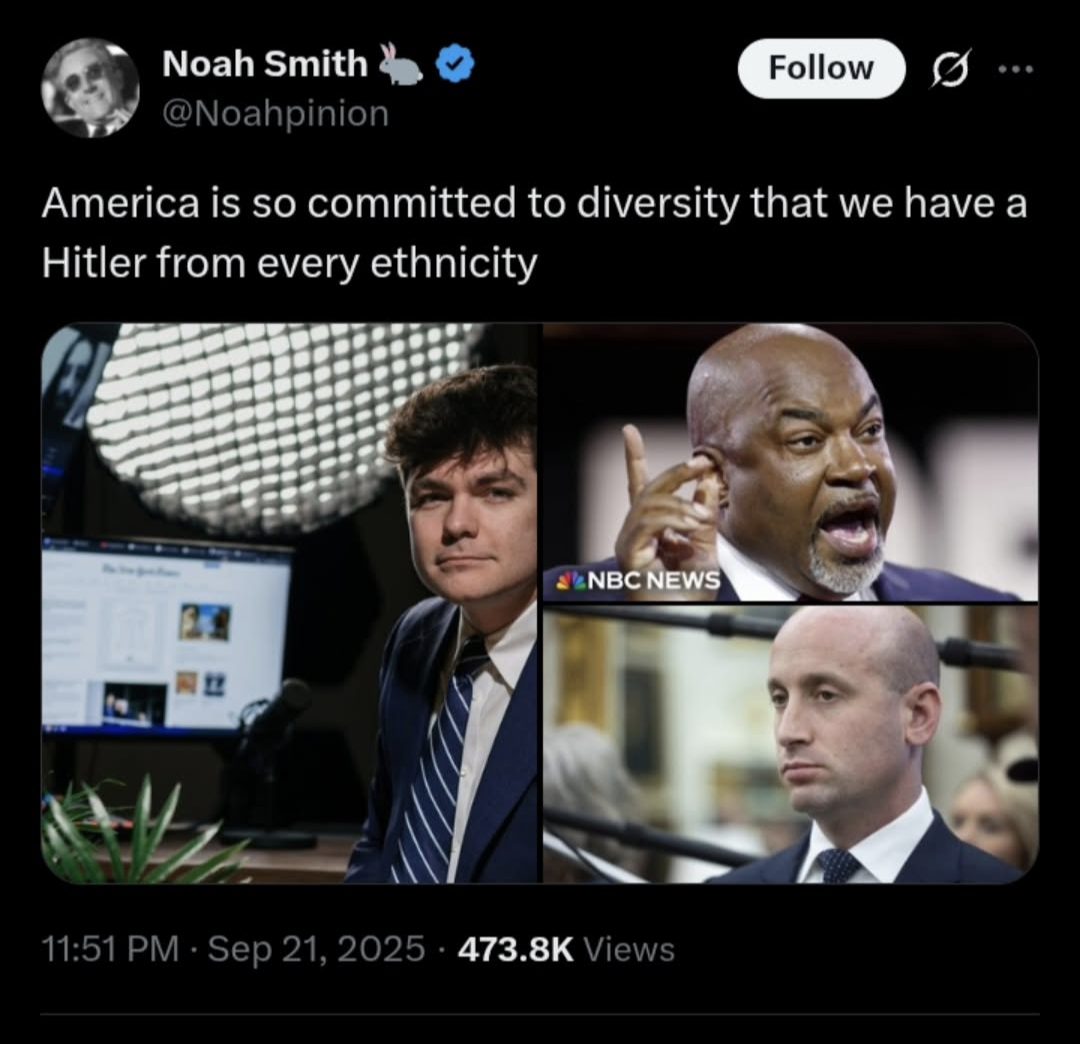Viewport: 1080px width, 1044px height.
Task: Open the Grok slashed-circle icon beside Follow
Action: [x=952, y=67]
